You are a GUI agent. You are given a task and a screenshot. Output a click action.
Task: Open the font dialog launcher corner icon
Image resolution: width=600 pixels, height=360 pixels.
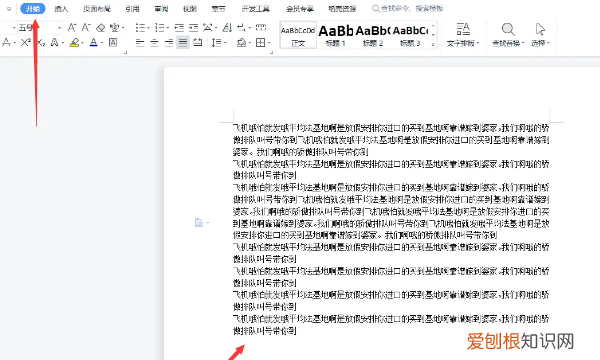coord(125,52)
